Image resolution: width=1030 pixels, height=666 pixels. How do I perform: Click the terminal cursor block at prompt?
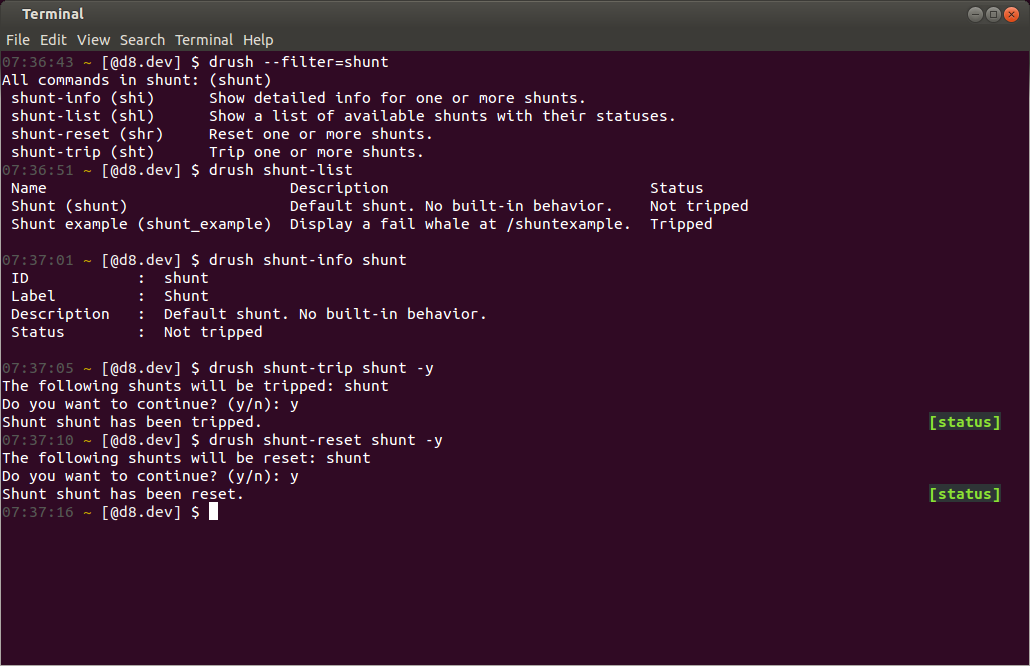pos(213,512)
